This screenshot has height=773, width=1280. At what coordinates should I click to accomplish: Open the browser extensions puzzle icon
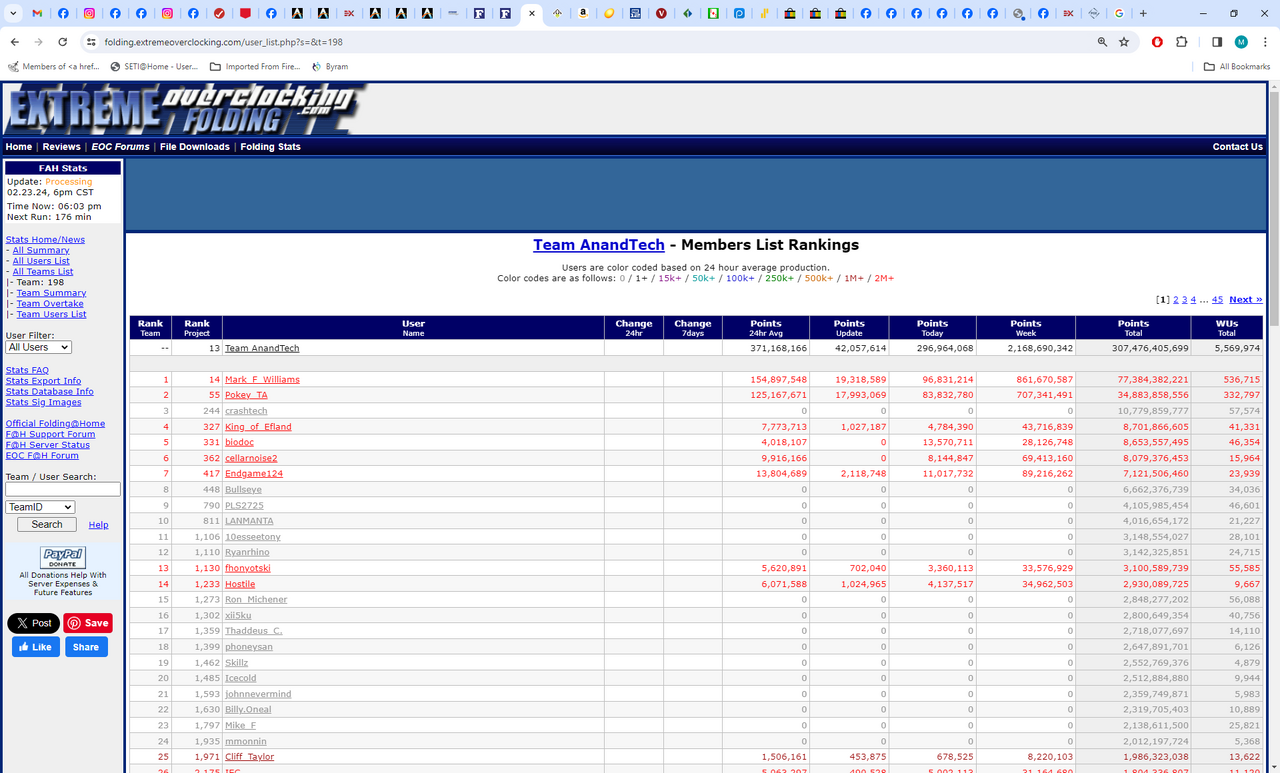(1182, 42)
